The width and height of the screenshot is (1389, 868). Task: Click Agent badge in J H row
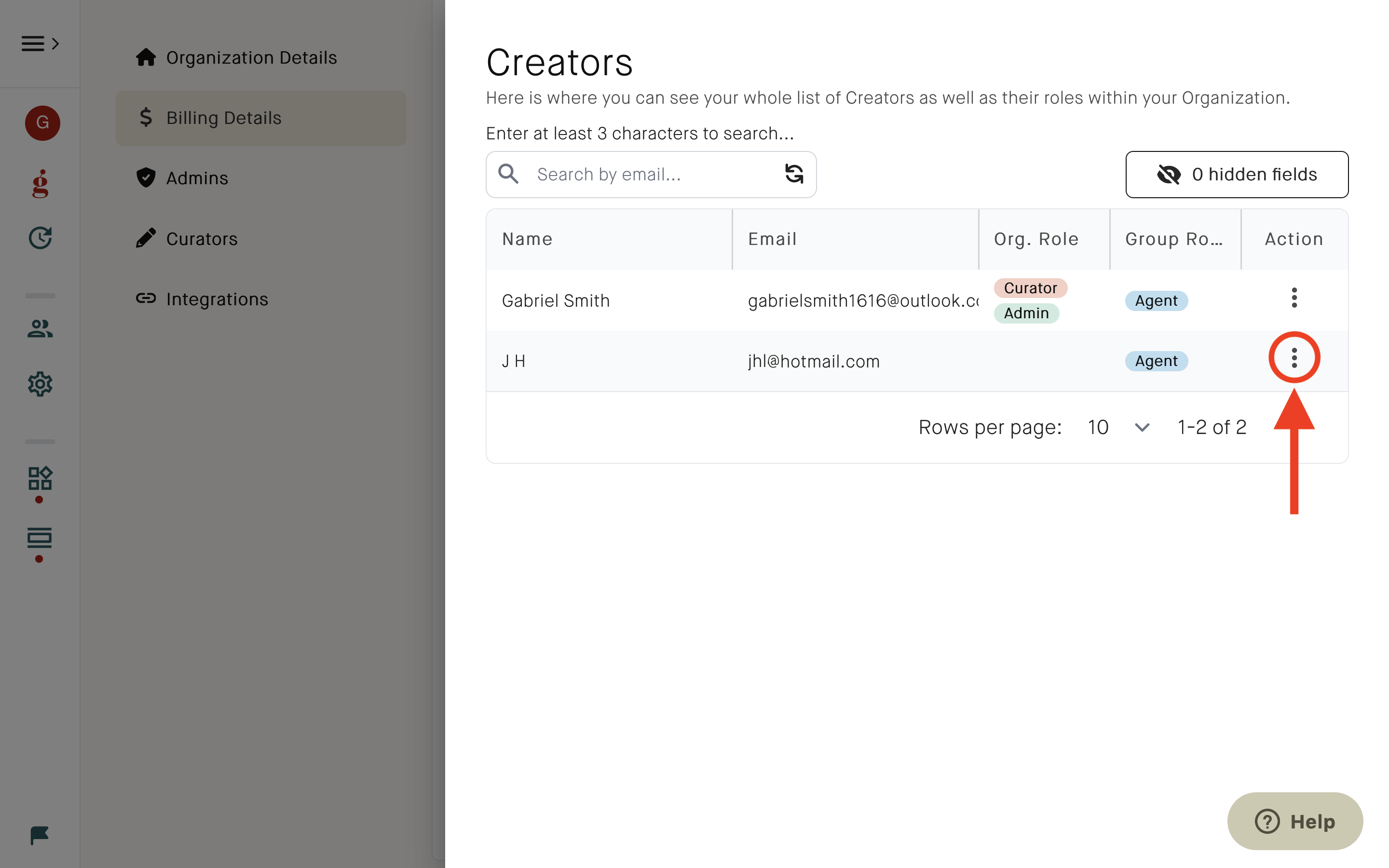click(x=1156, y=361)
